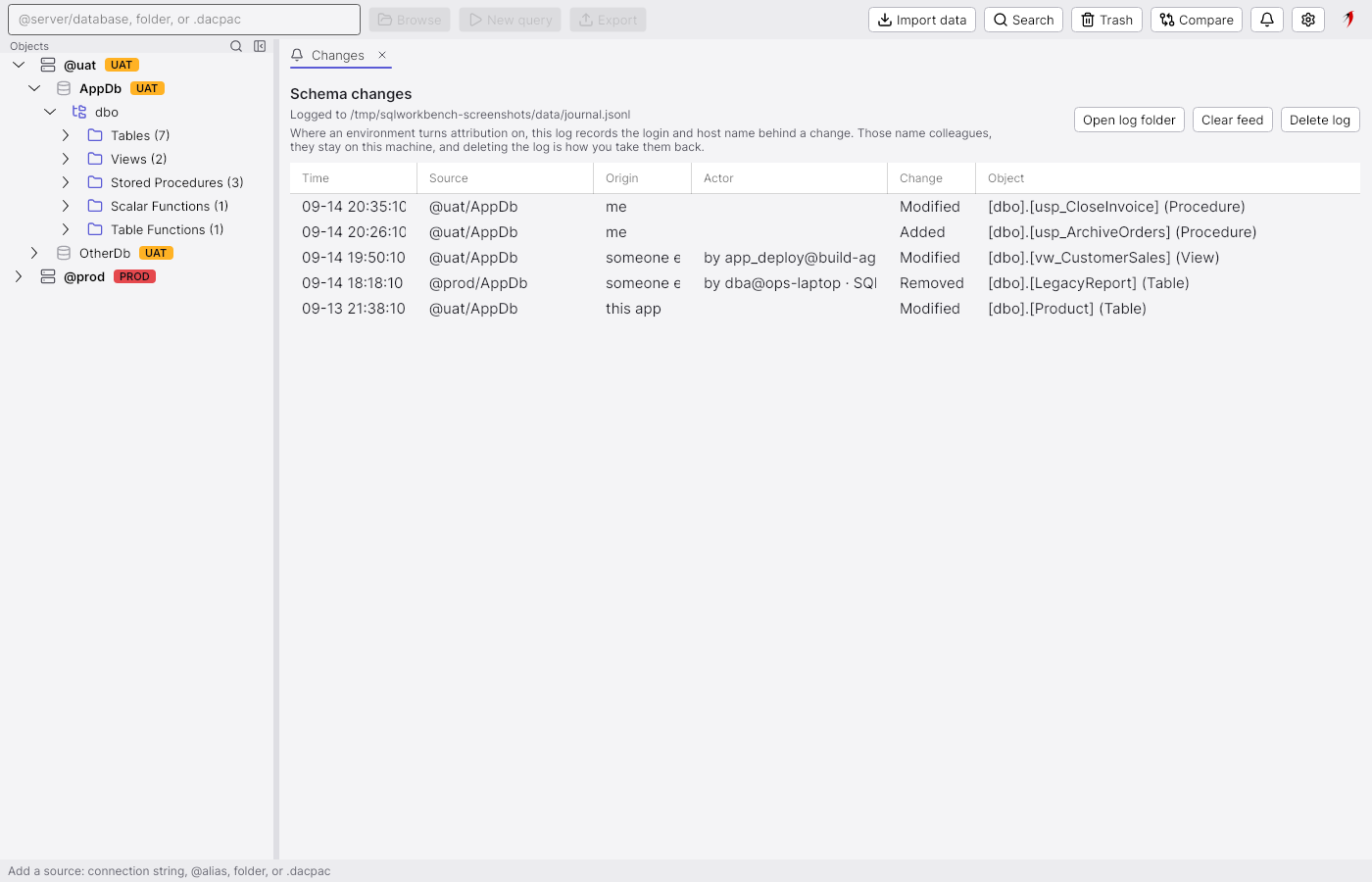Focus the source address input field
The width and height of the screenshot is (1372, 882).
point(184,20)
